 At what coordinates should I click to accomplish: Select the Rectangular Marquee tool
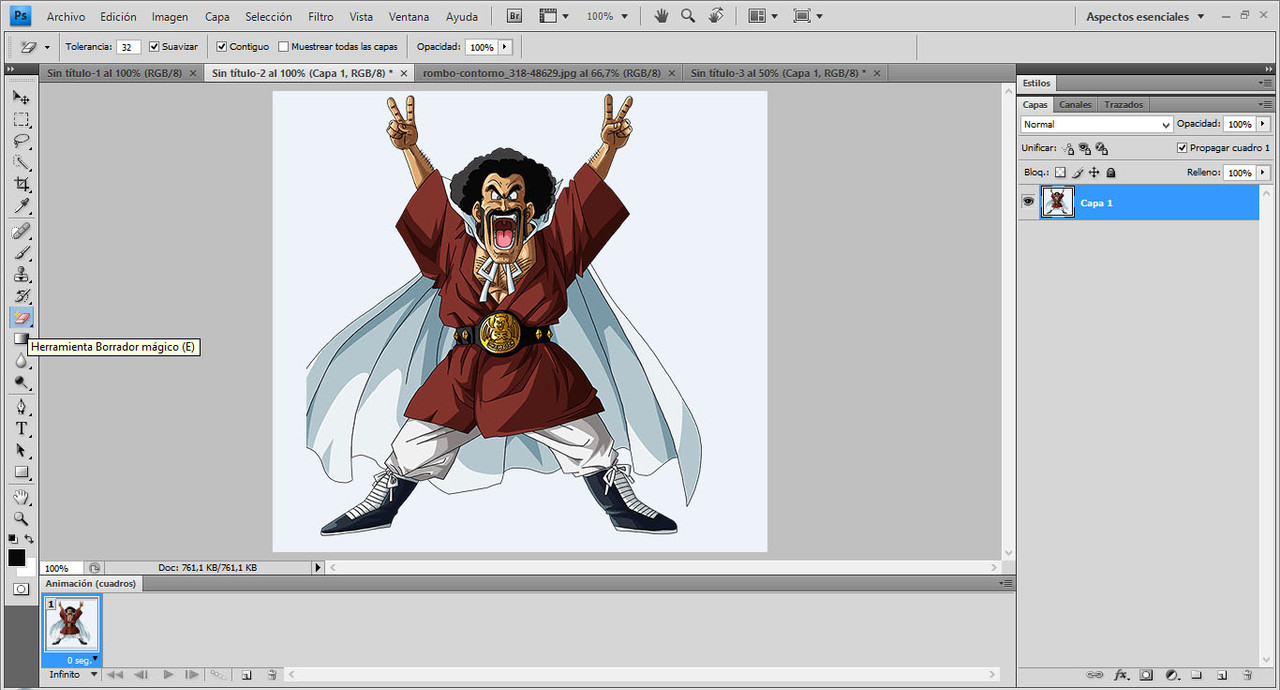[x=21, y=120]
